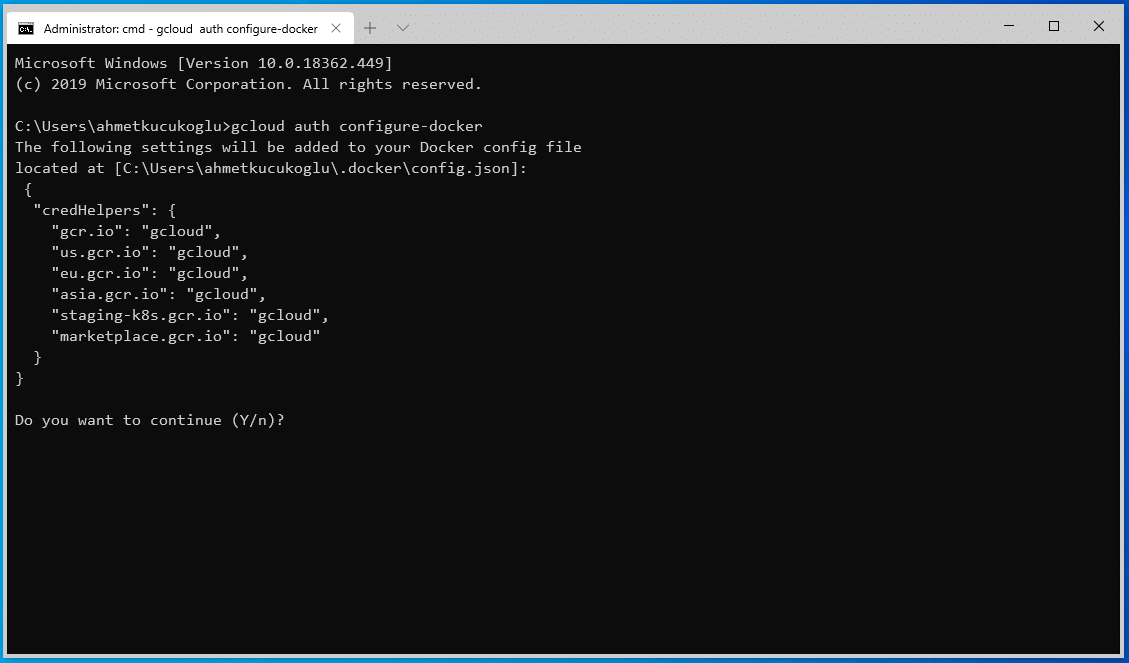Minimize the terminal window
Image resolution: width=1129 pixels, height=663 pixels.
tap(1008, 26)
